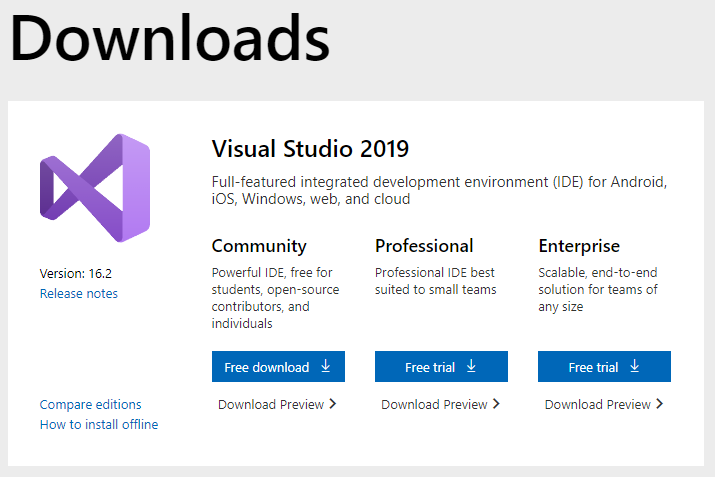Click chevron next to Professional Download Preview
The image size is (715, 477).
[496, 404]
